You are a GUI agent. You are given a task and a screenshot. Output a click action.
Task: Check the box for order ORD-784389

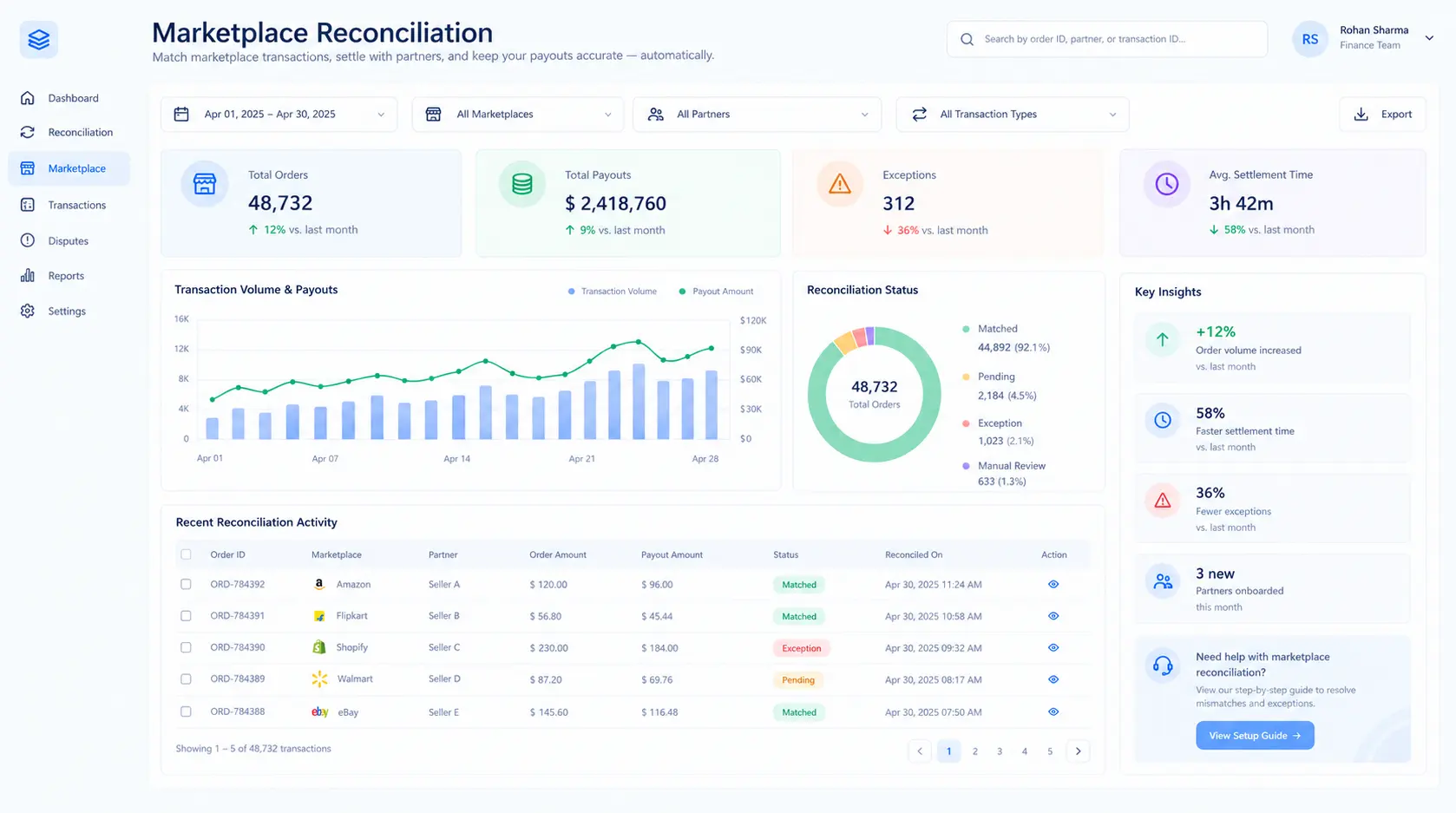tap(186, 679)
